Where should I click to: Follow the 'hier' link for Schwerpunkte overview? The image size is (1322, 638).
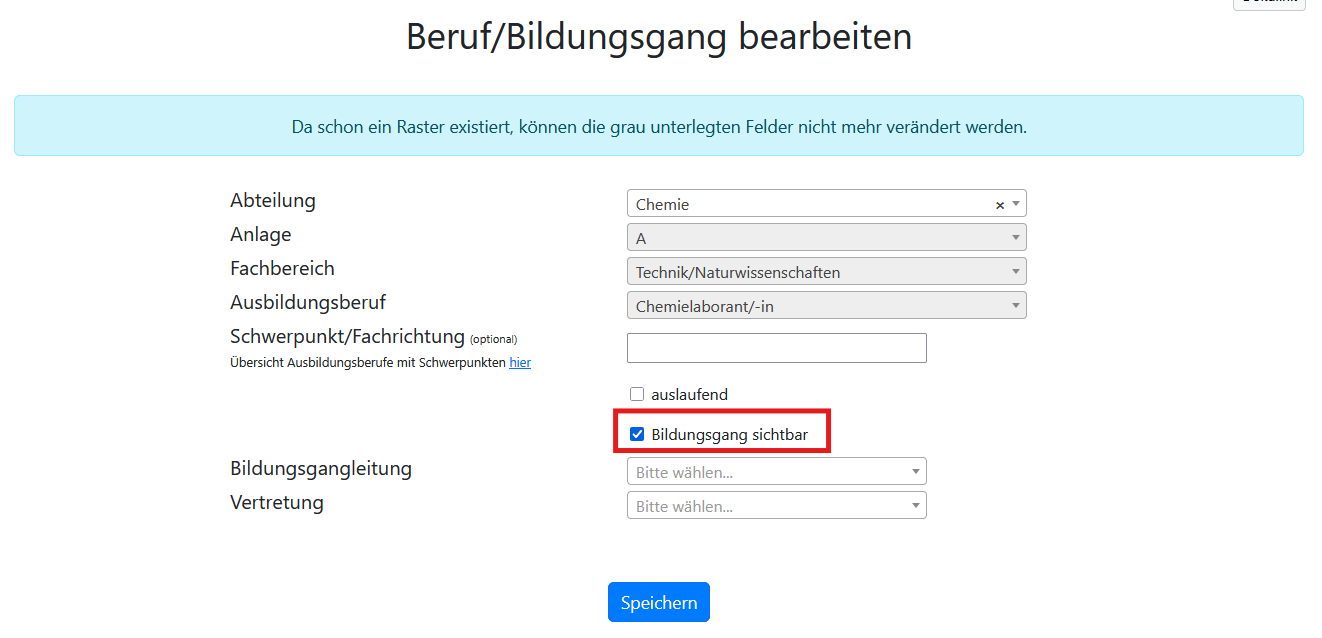pos(520,363)
